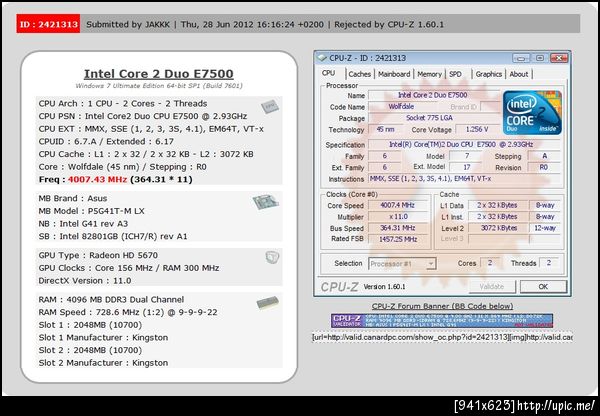
Task: Click the CPU chip icon beside CPU Arch
Action: pos(270,106)
